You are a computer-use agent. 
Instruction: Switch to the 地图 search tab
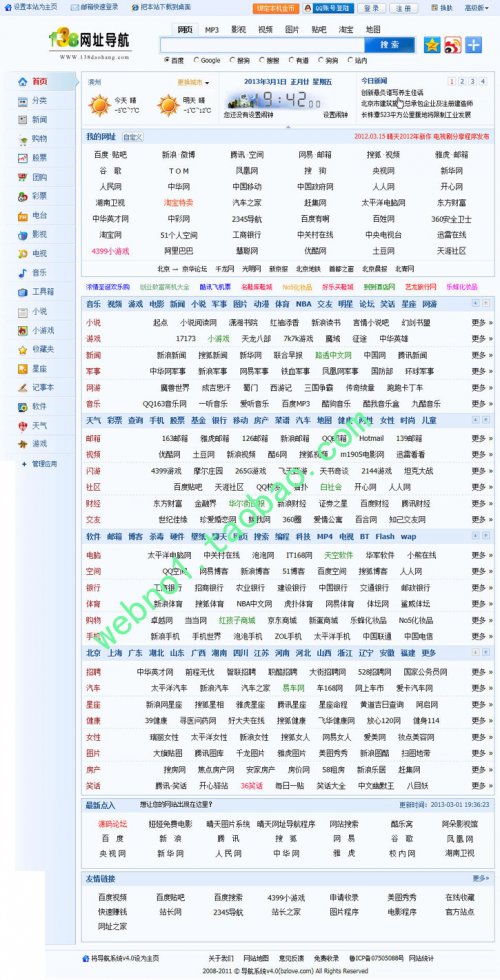click(x=373, y=29)
